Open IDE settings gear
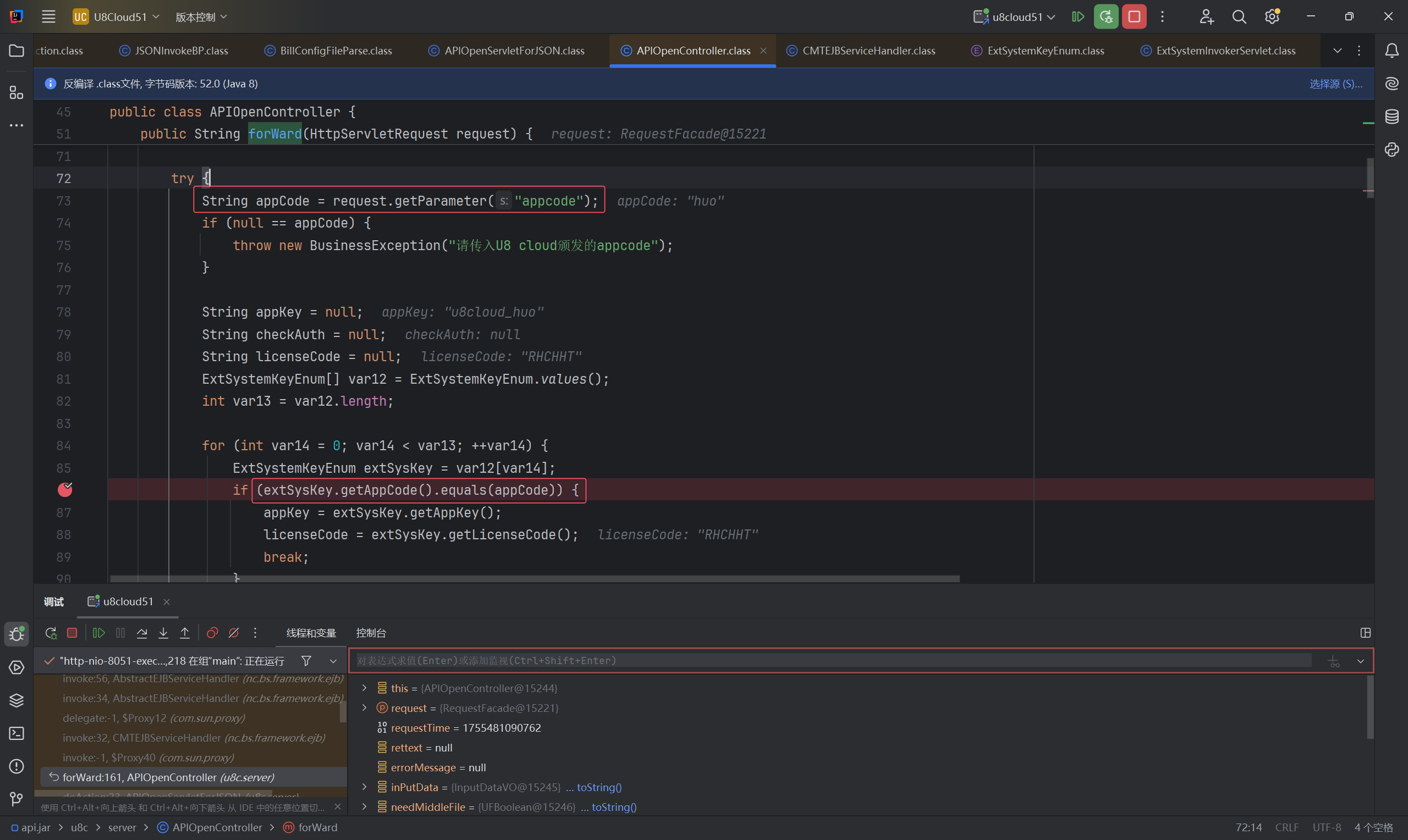The width and height of the screenshot is (1408, 840). (x=1272, y=17)
